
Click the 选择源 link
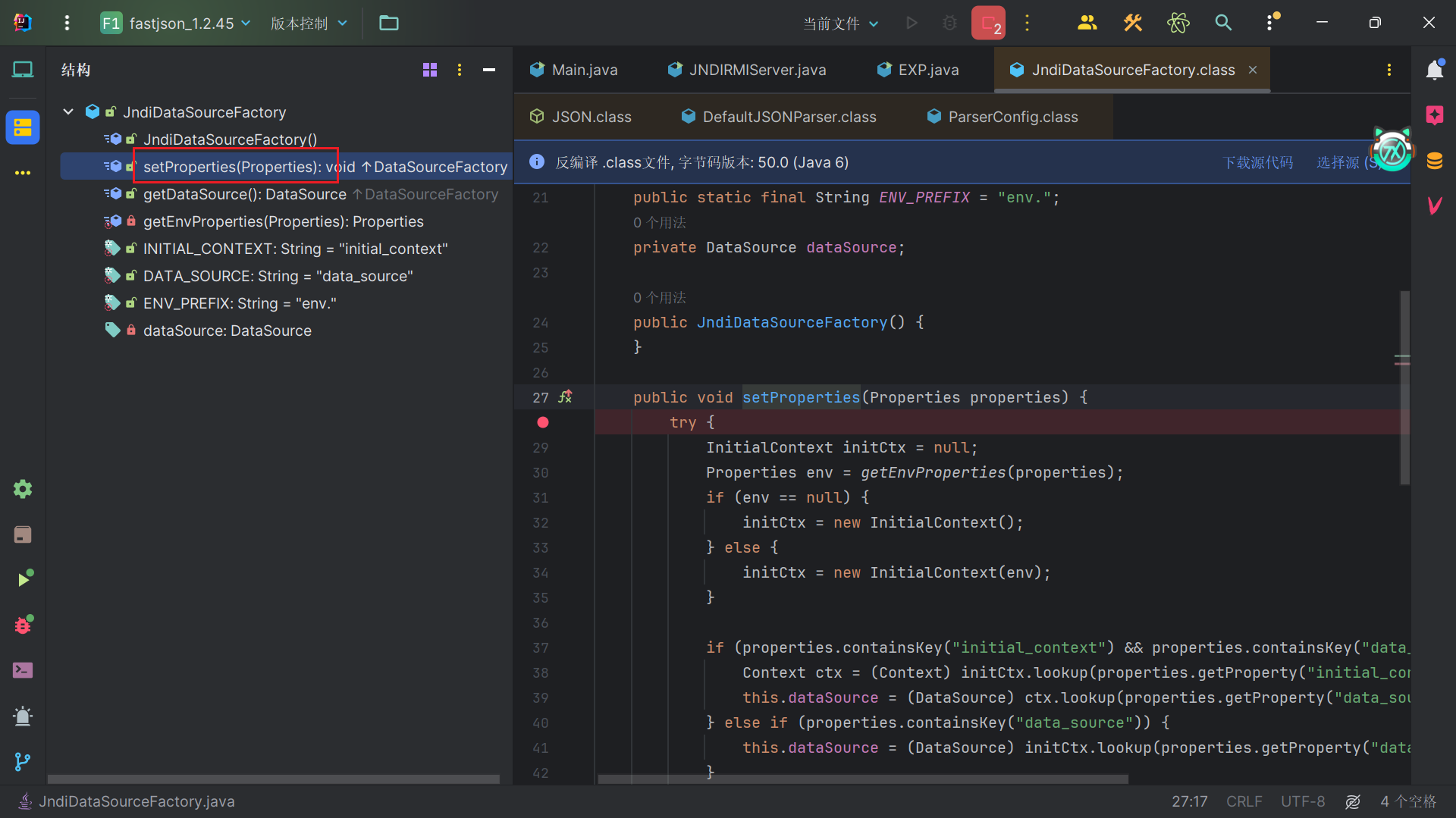(1347, 162)
